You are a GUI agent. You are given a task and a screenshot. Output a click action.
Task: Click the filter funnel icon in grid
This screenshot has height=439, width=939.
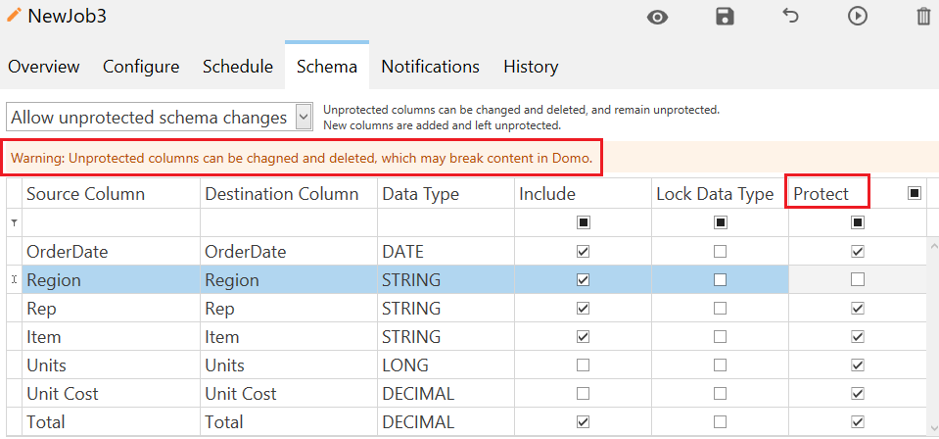click(13, 223)
